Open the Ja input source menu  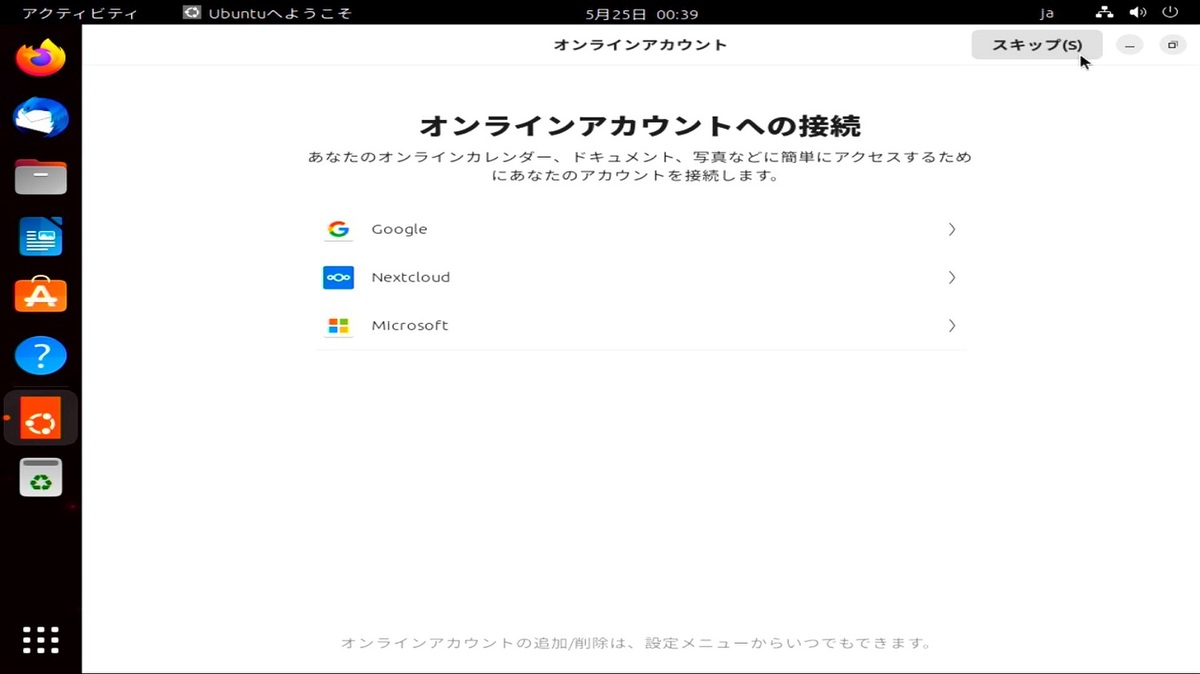1047,14
